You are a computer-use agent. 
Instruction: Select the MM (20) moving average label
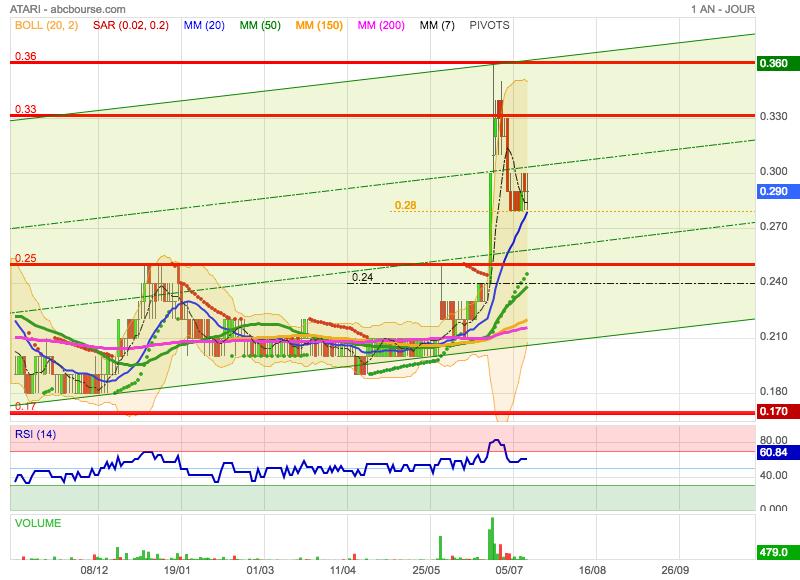tap(204, 25)
